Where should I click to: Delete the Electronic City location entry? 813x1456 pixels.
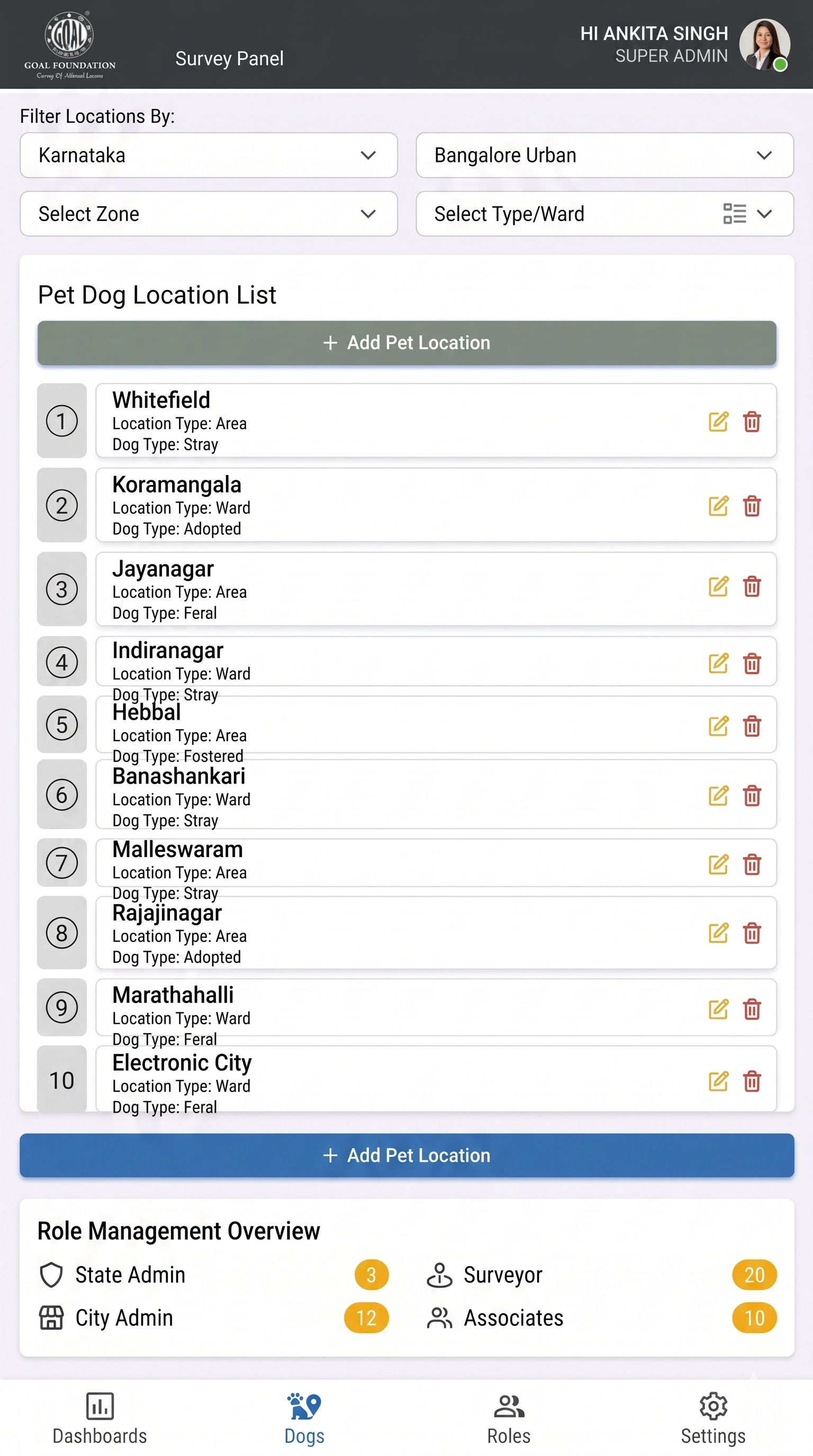(752, 1081)
